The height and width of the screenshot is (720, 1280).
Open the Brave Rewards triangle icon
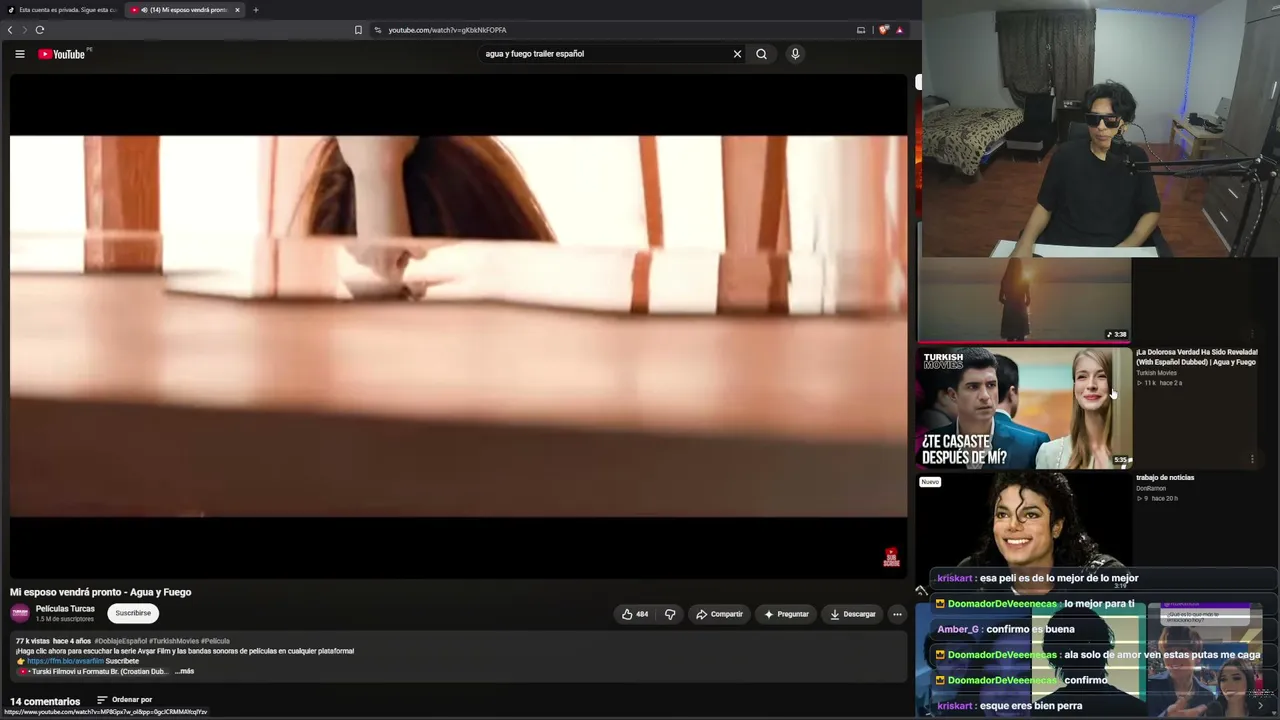899,30
